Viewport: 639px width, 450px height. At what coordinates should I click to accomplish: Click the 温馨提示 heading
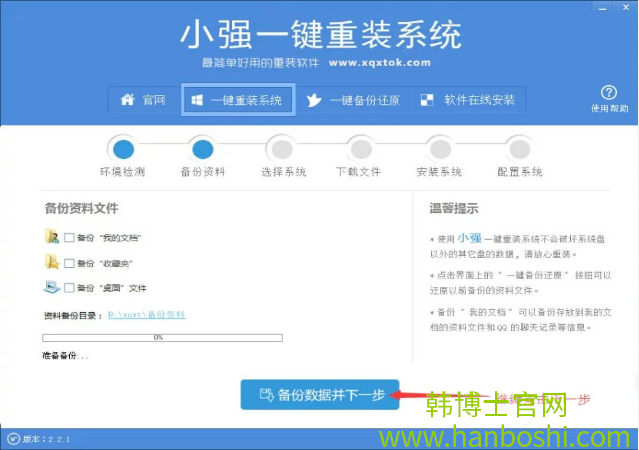pyautogui.click(x=454, y=208)
